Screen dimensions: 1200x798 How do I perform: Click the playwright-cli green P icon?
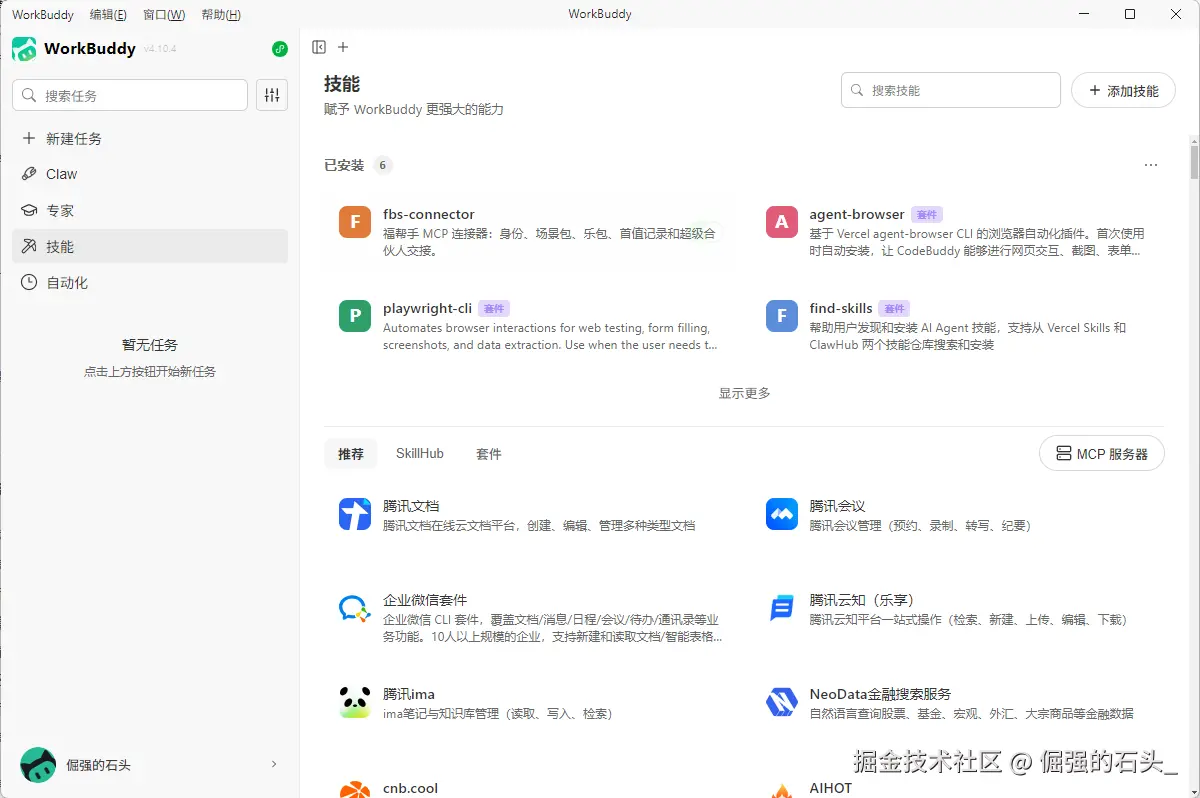pos(355,316)
